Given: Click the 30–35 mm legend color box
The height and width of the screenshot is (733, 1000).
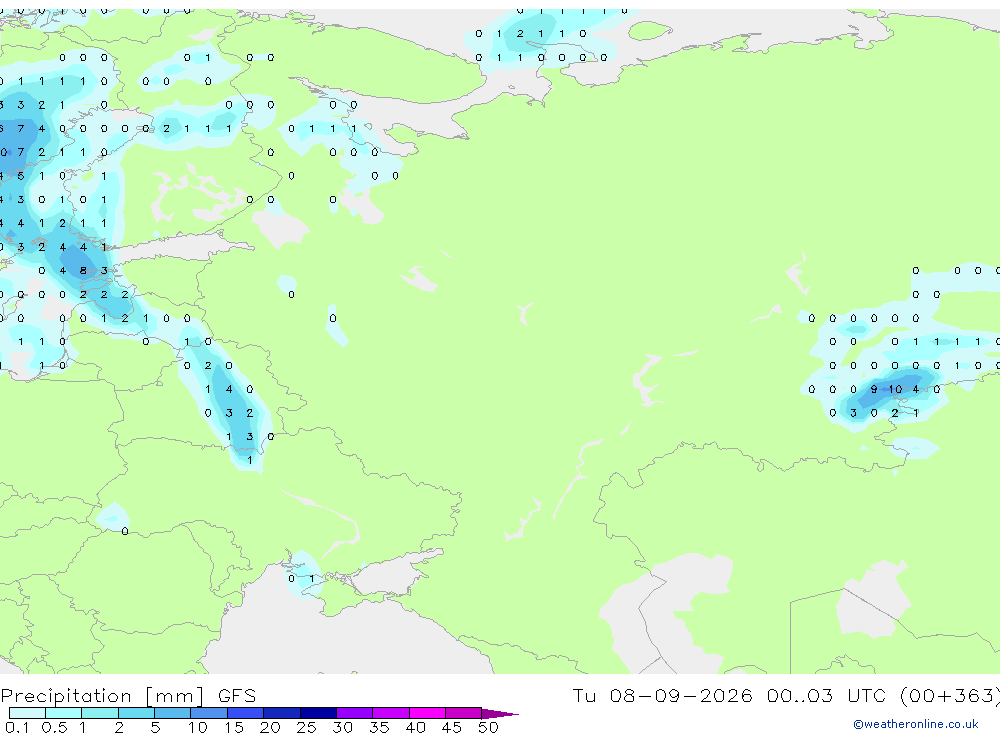Looking at the screenshot, I should click(355, 713).
